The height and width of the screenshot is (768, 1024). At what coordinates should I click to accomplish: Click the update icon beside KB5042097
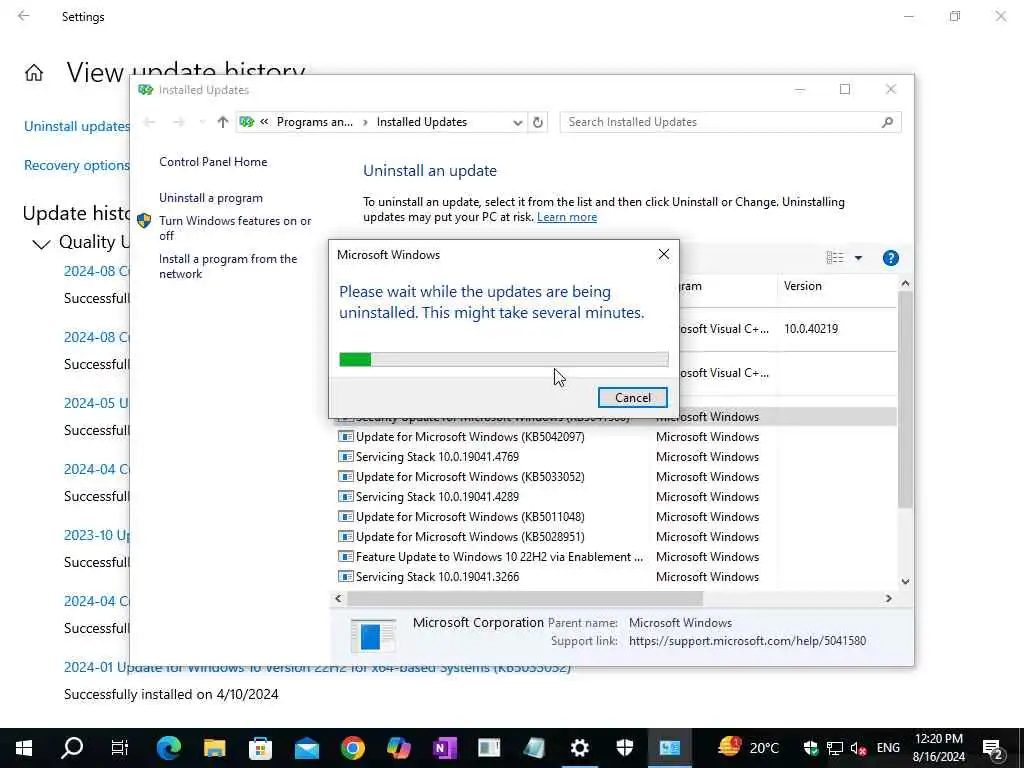pyautogui.click(x=345, y=437)
